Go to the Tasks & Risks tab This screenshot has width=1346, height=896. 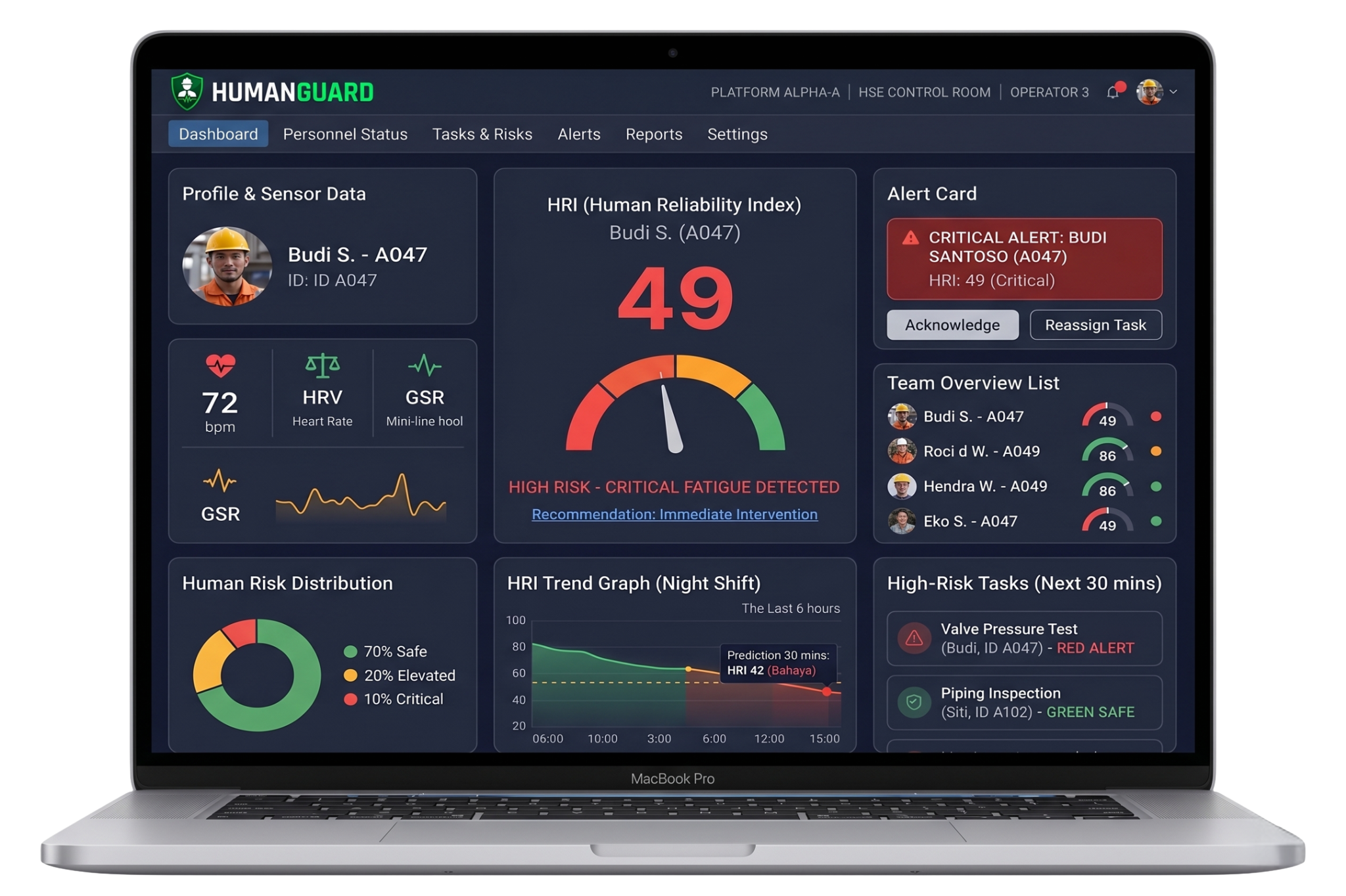pyautogui.click(x=482, y=134)
